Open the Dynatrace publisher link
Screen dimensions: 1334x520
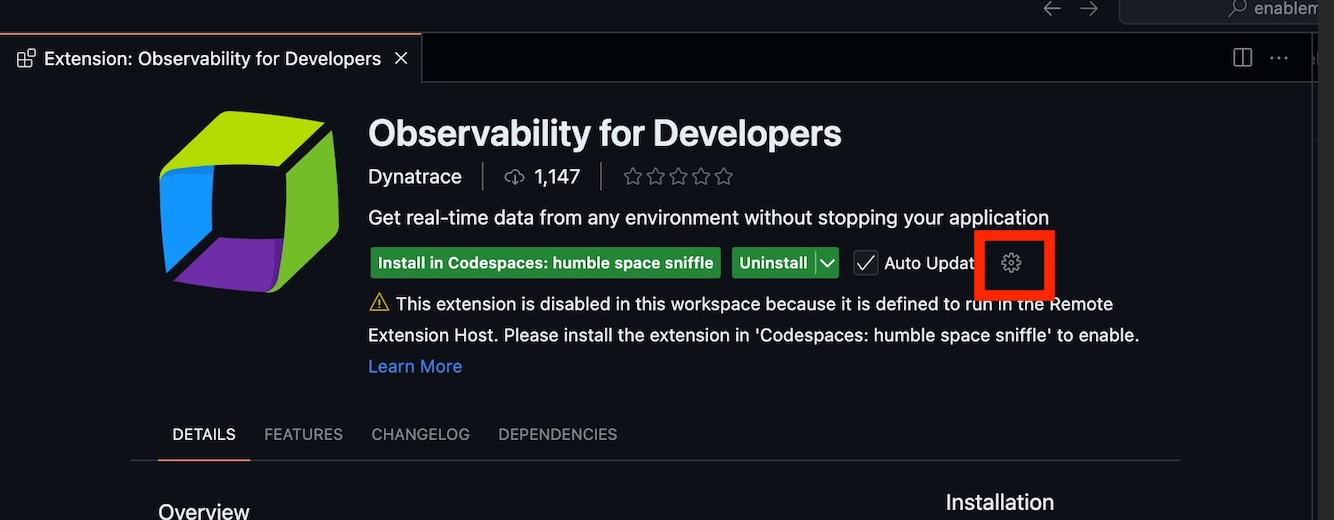pyautogui.click(x=415, y=177)
